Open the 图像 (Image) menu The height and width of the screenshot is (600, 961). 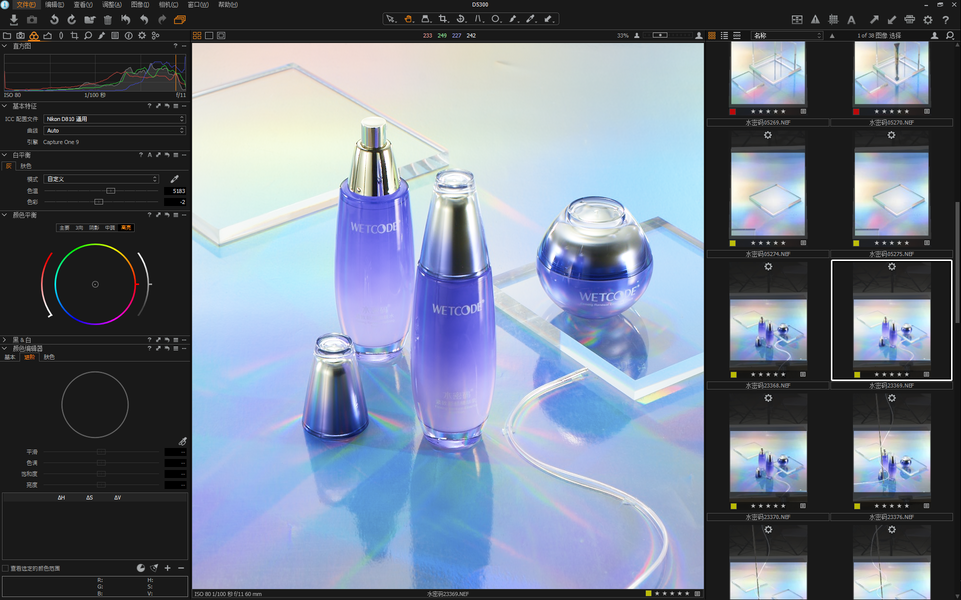click(140, 4)
